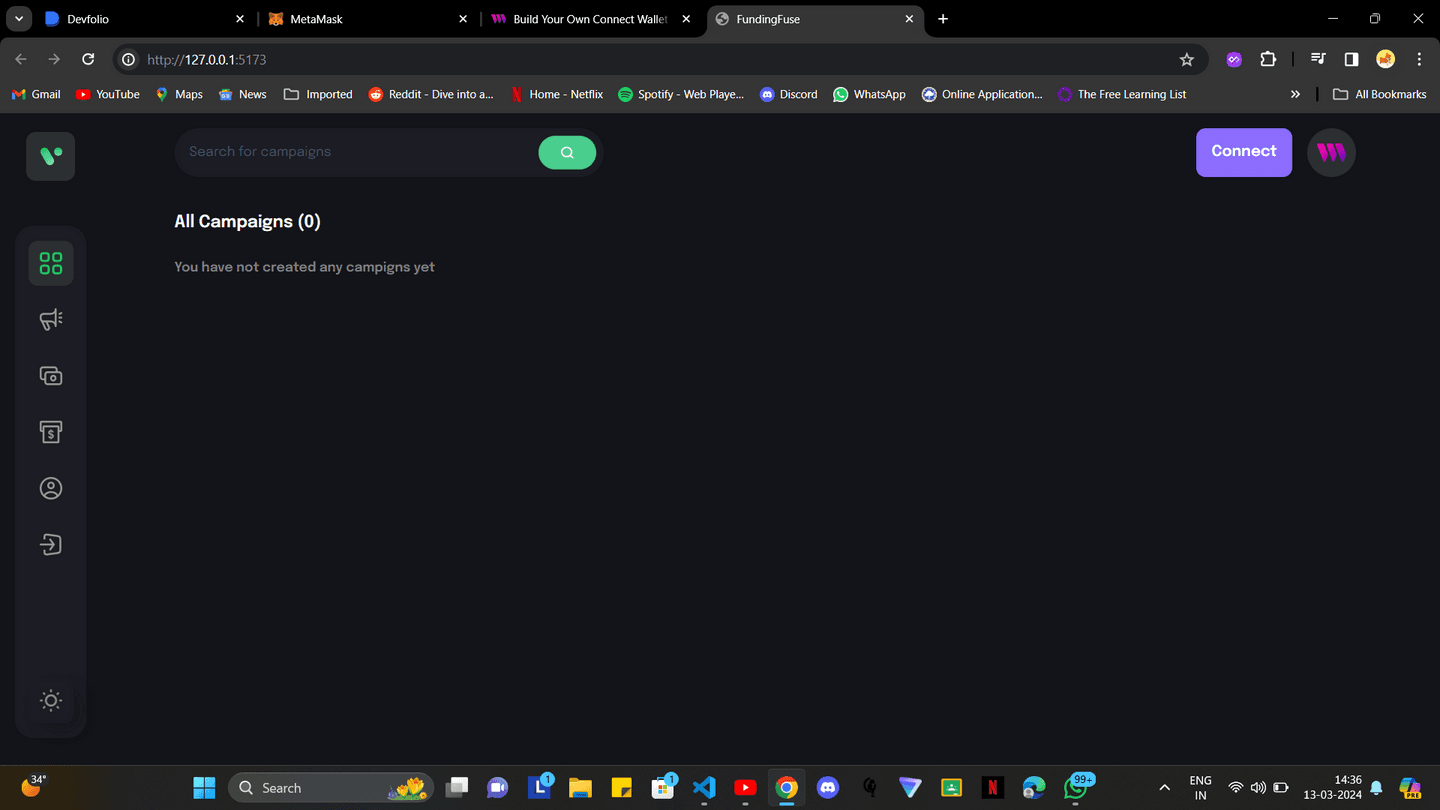Open the purple extension icon in toolbar

pos(1234,60)
